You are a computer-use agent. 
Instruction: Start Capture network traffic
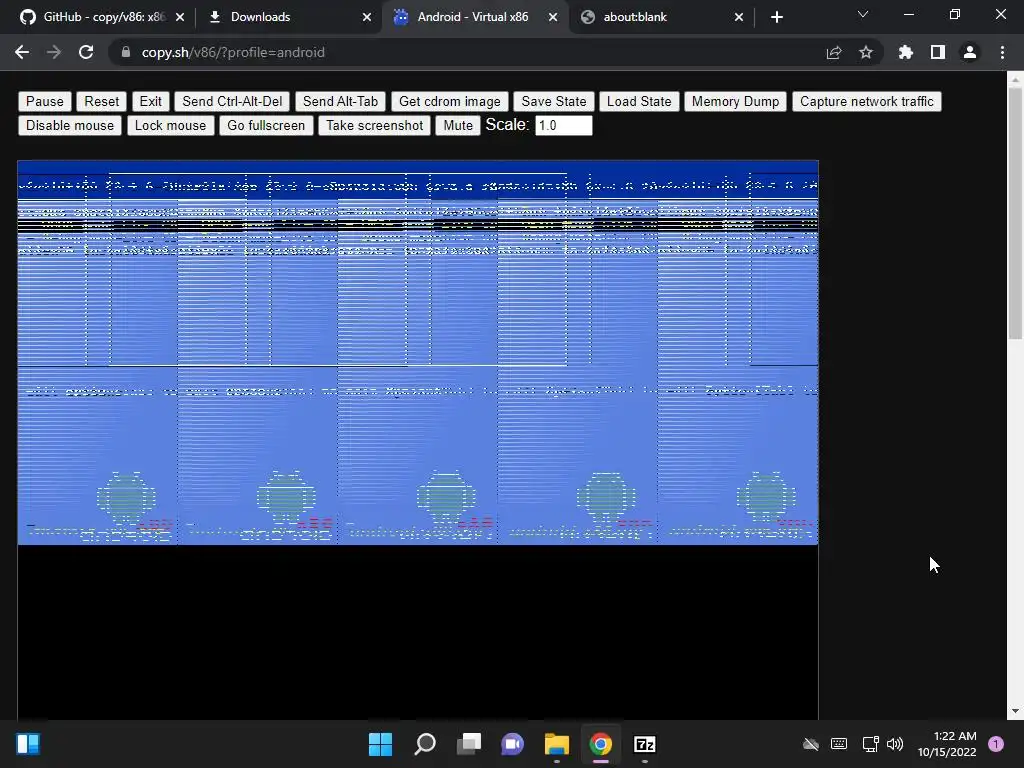[867, 101]
